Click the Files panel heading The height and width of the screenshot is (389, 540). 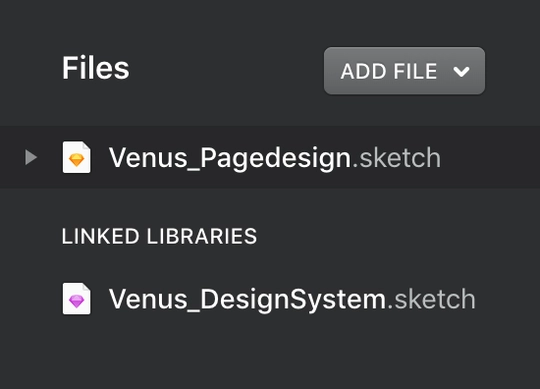click(x=96, y=68)
